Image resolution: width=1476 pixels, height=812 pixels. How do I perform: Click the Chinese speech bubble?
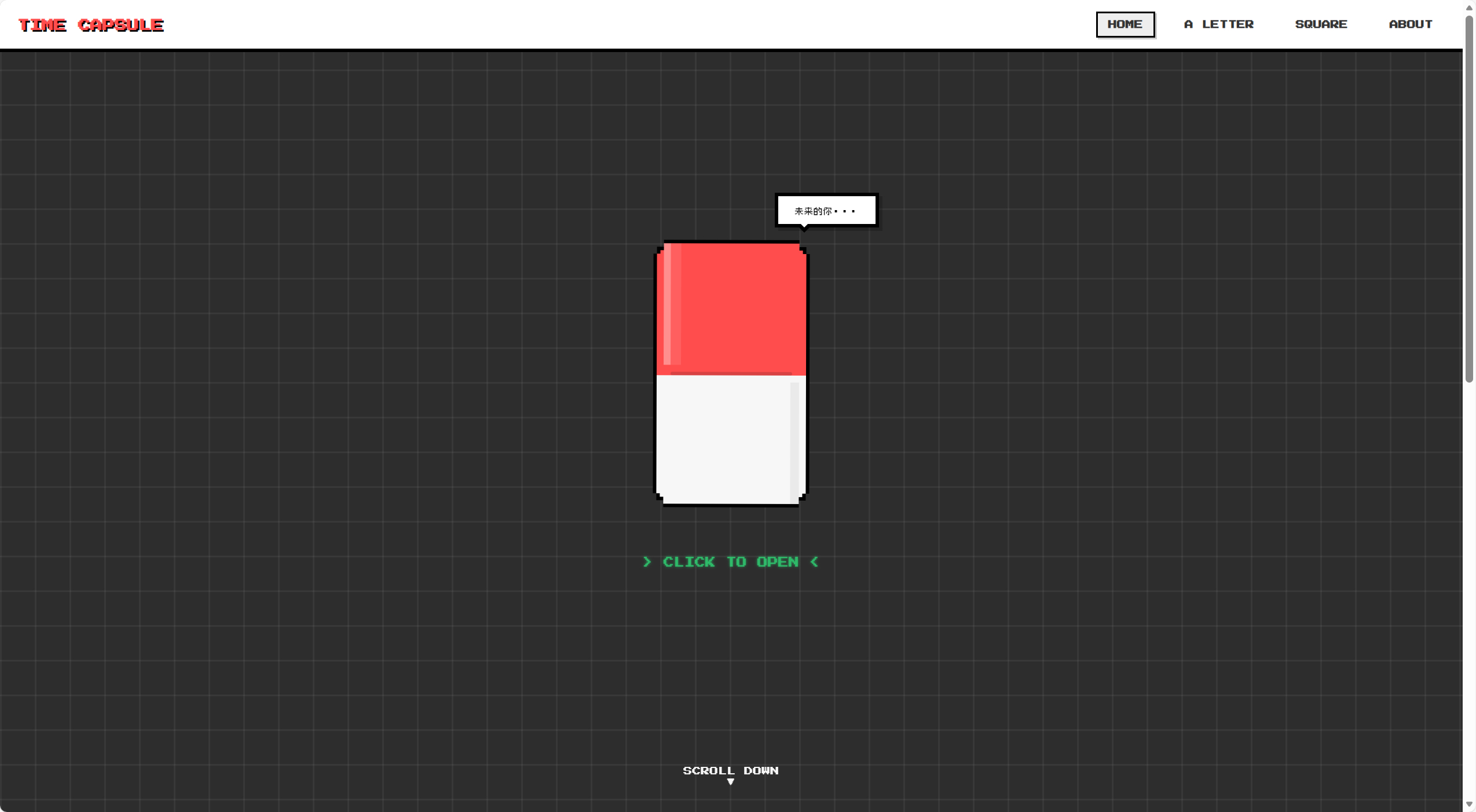click(x=826, y=210)
